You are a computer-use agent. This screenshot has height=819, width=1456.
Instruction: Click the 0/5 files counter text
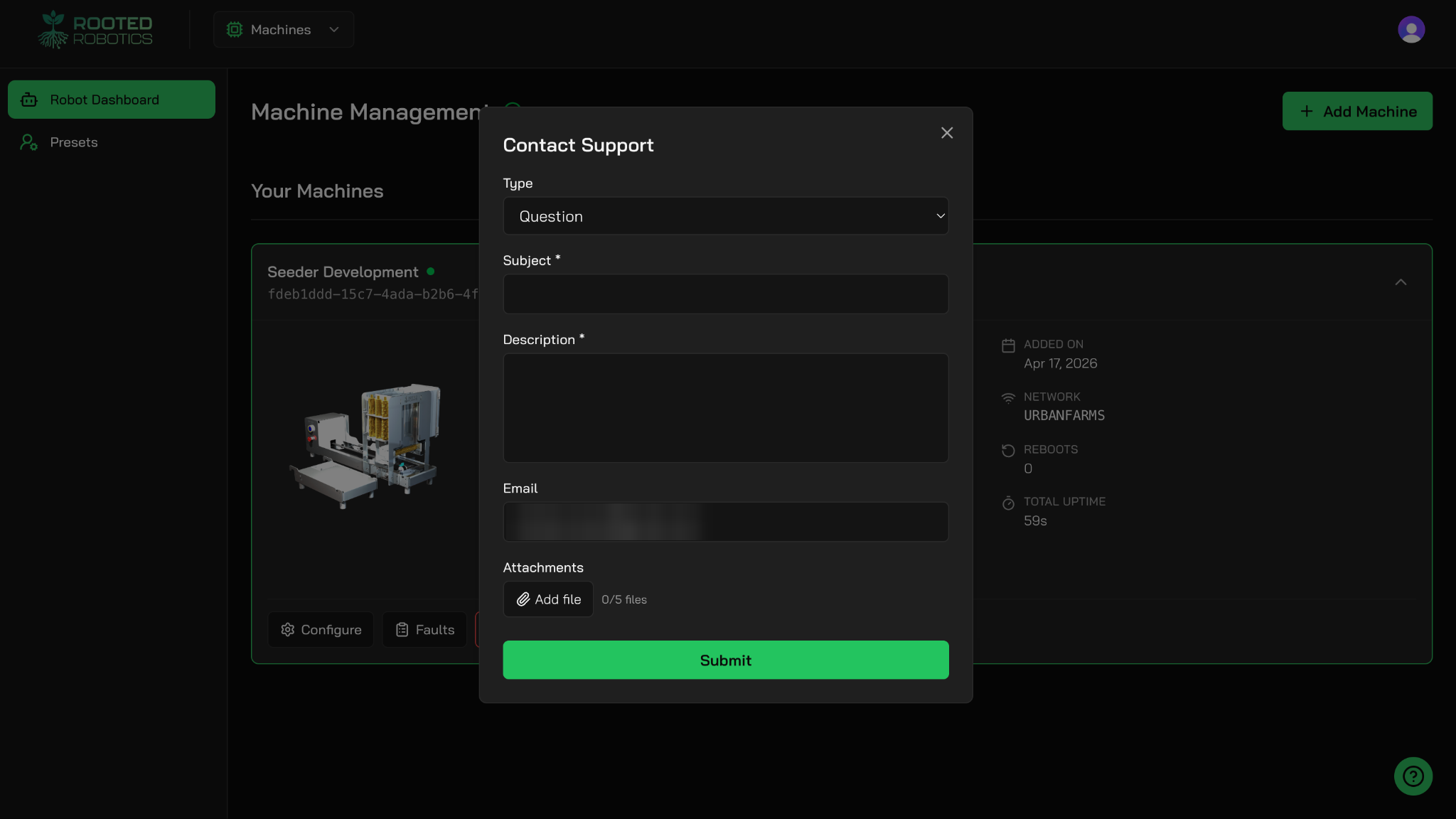click(x=624, y=599)
